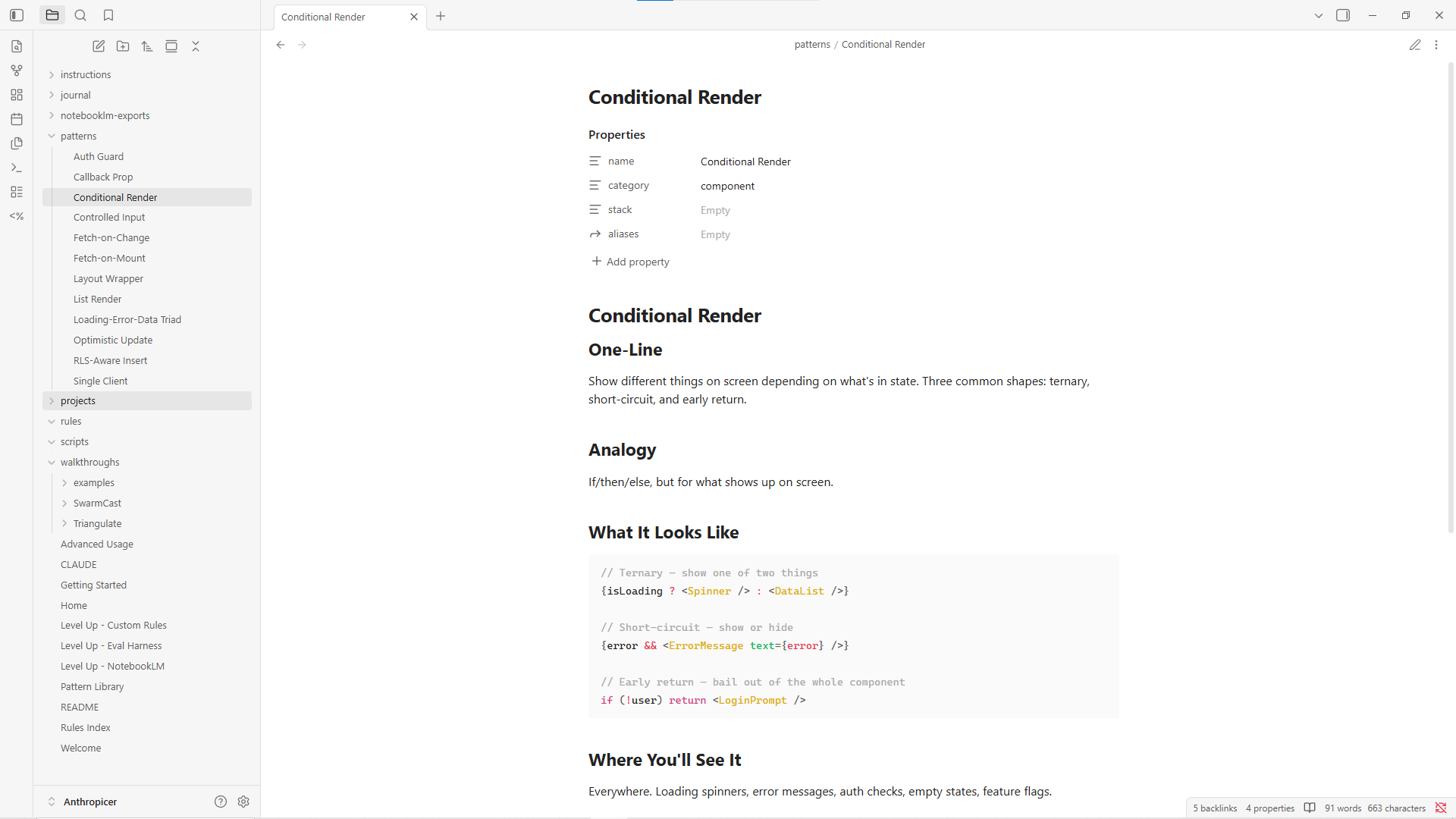Click the change sort order icon
Image resolution: width=1456 pixels, height=819 pixels.
(x=147, y=46)
